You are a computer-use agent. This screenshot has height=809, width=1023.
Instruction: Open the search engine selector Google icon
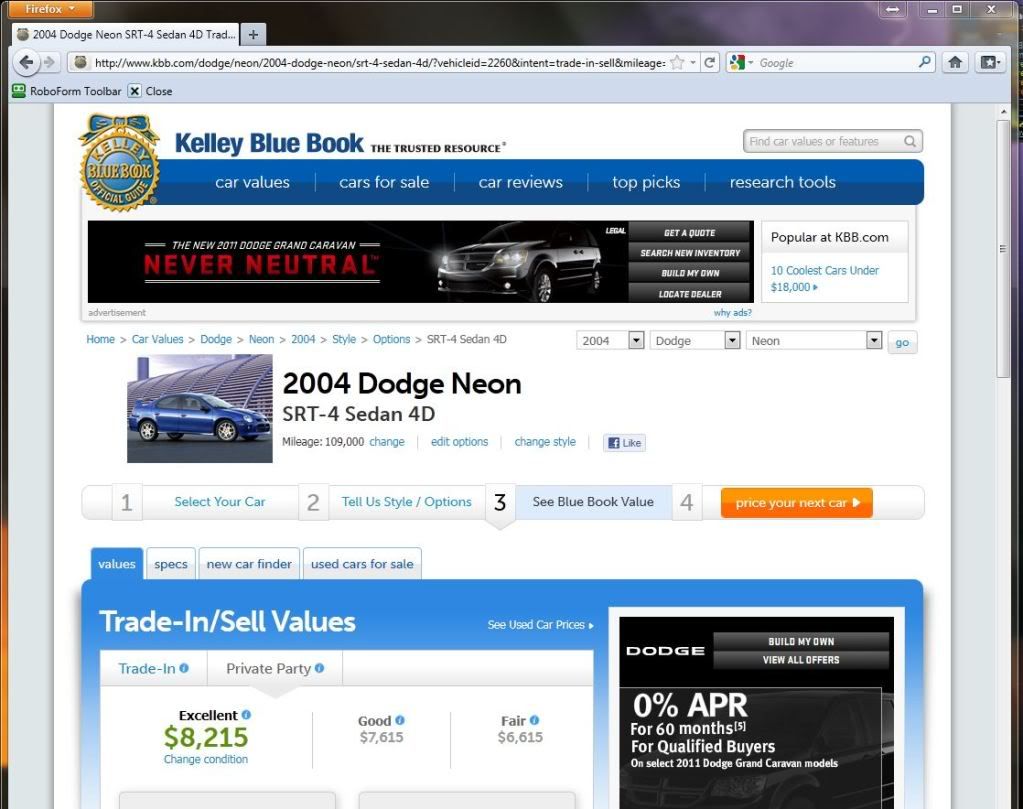737,63
